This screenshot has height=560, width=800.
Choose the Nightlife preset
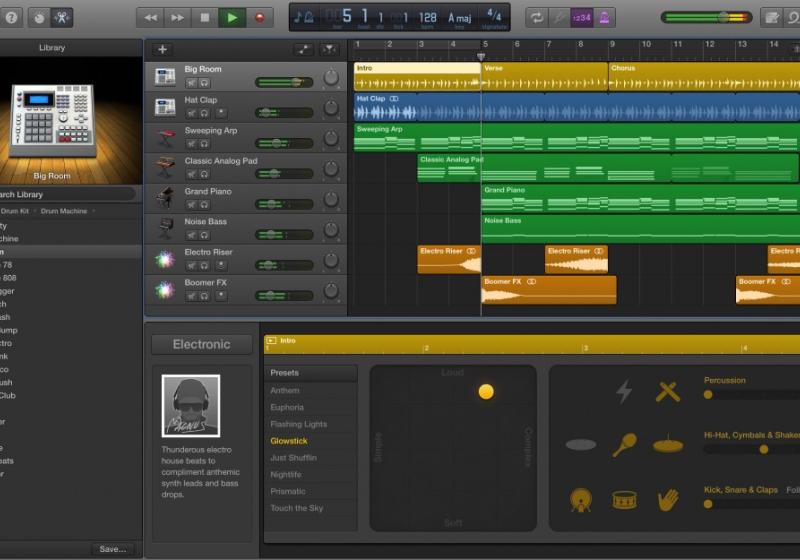(x=286, y=475)
